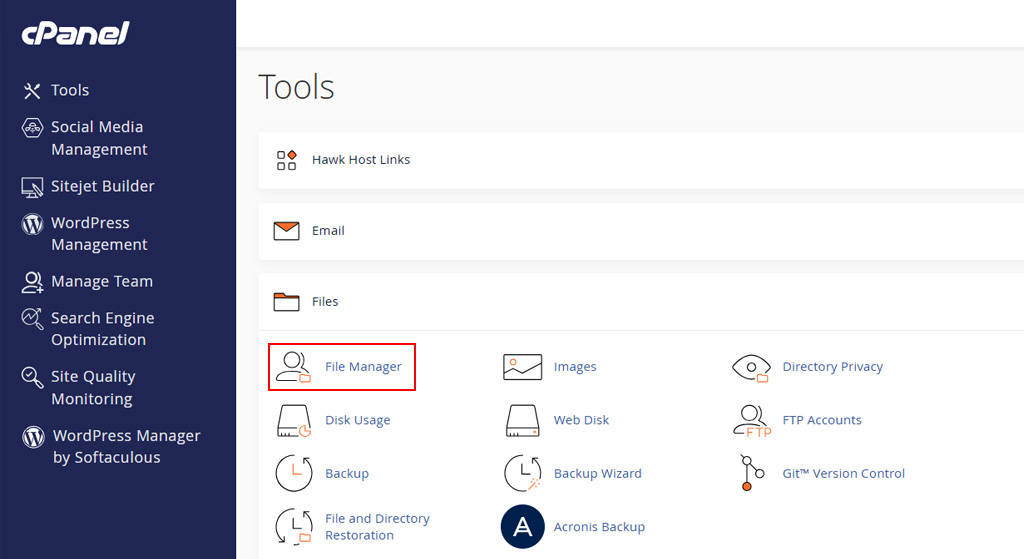The height and width of the screenshot is (559, 1024).
Task: Click the cPanel logo
Action: click(76, 34)
